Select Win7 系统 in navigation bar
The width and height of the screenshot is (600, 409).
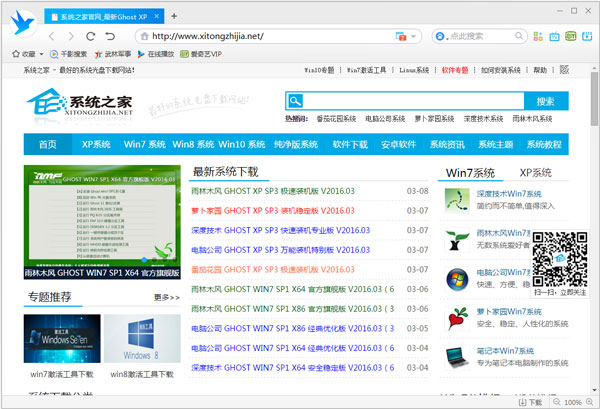145,144
